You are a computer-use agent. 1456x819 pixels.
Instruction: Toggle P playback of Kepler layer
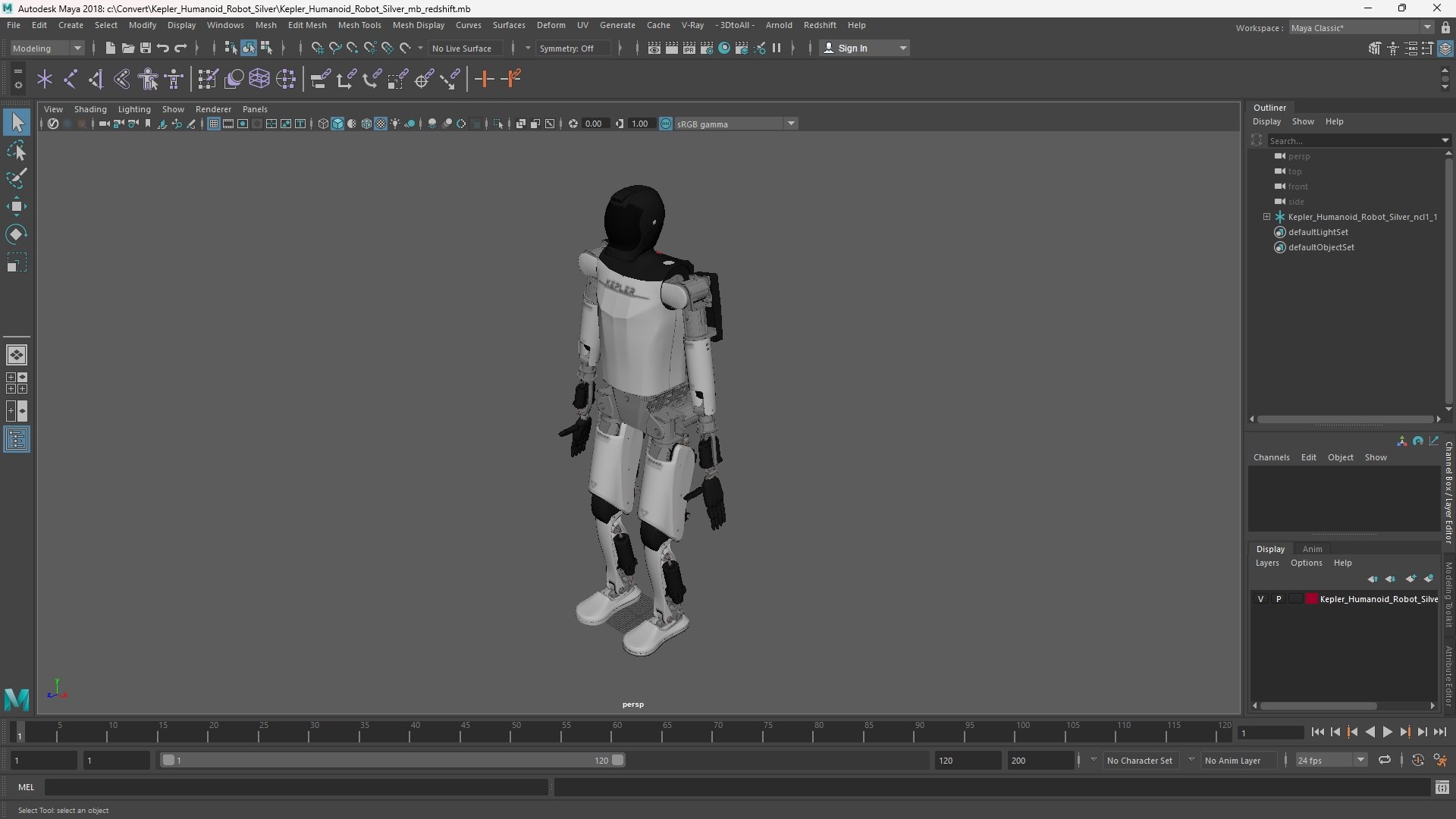pyautogui.click(x=1279, y=599)
